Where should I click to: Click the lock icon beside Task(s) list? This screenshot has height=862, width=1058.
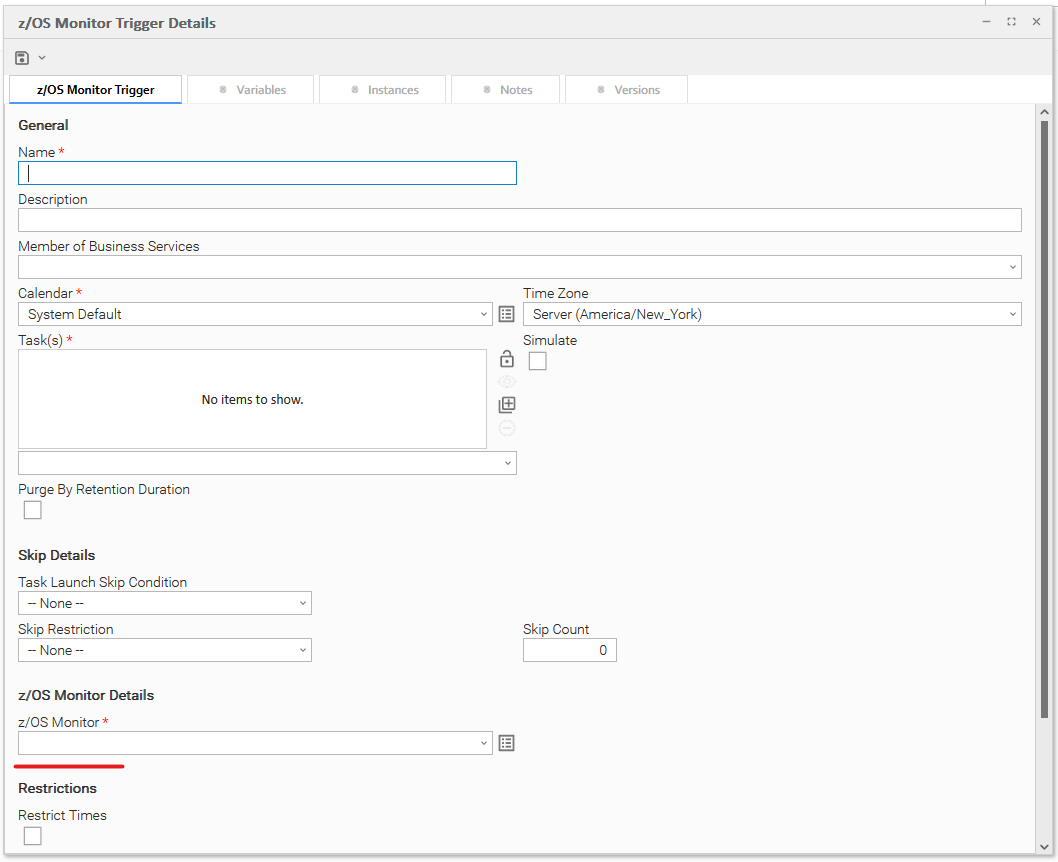coord(507,359)
